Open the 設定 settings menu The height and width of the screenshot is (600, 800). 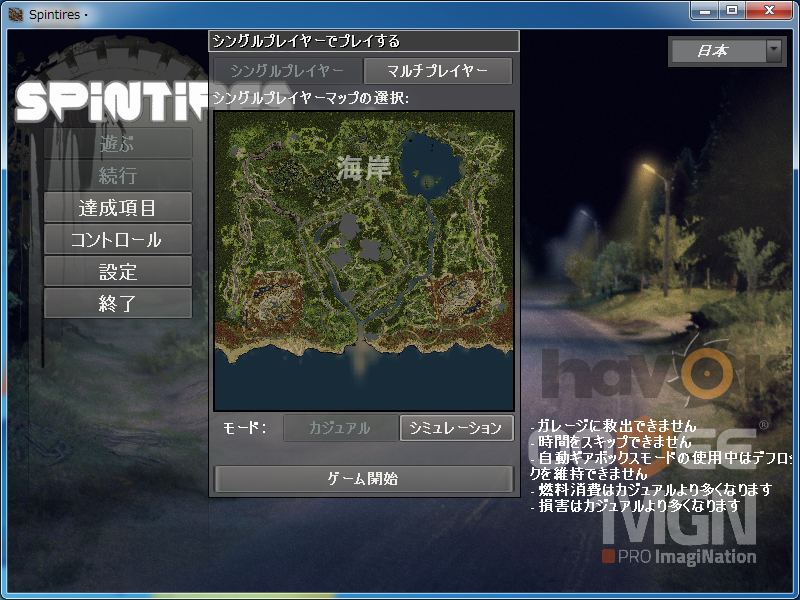118,271
